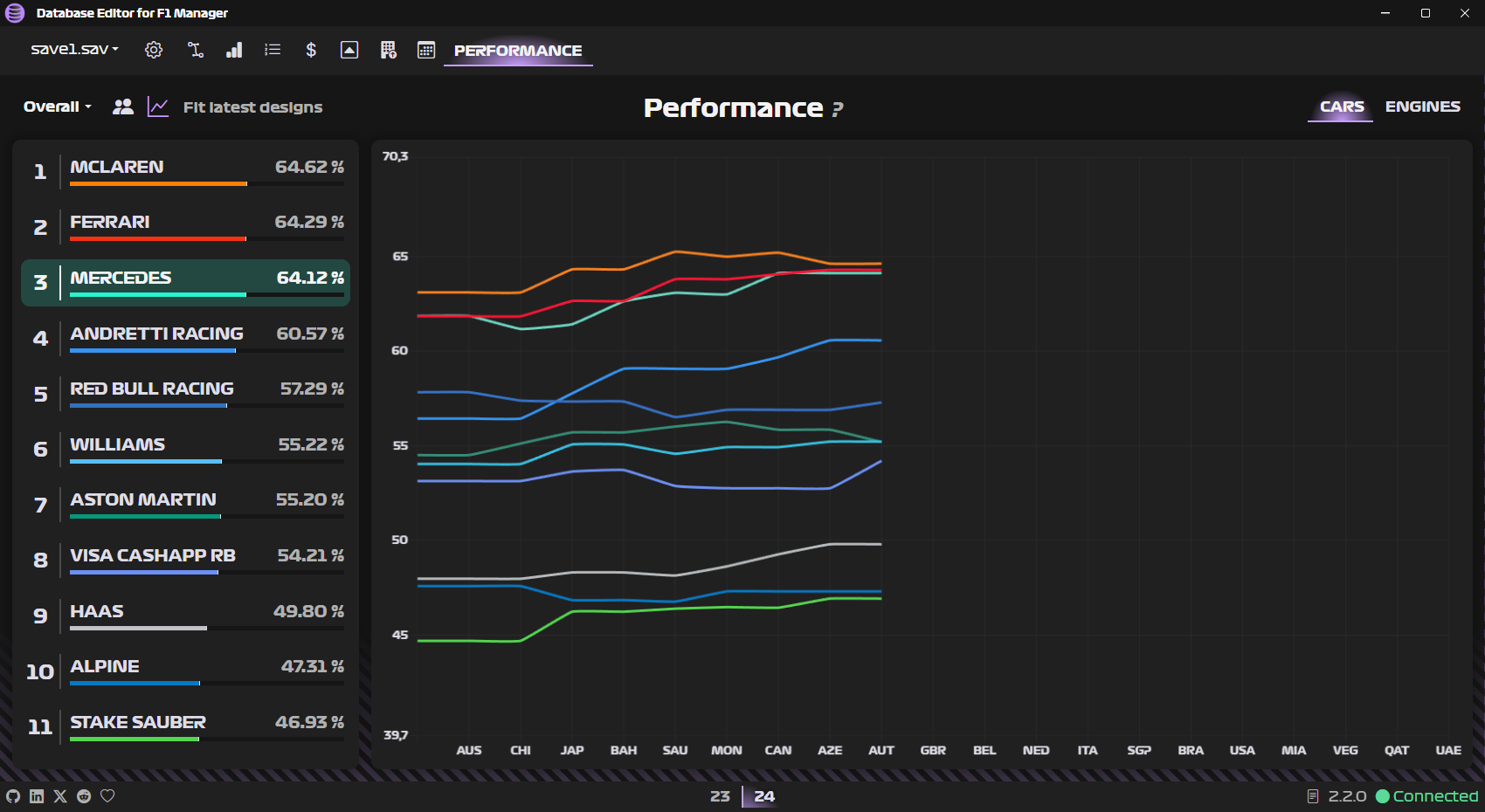Click the Performance help question mark

[x=838, y=110]
